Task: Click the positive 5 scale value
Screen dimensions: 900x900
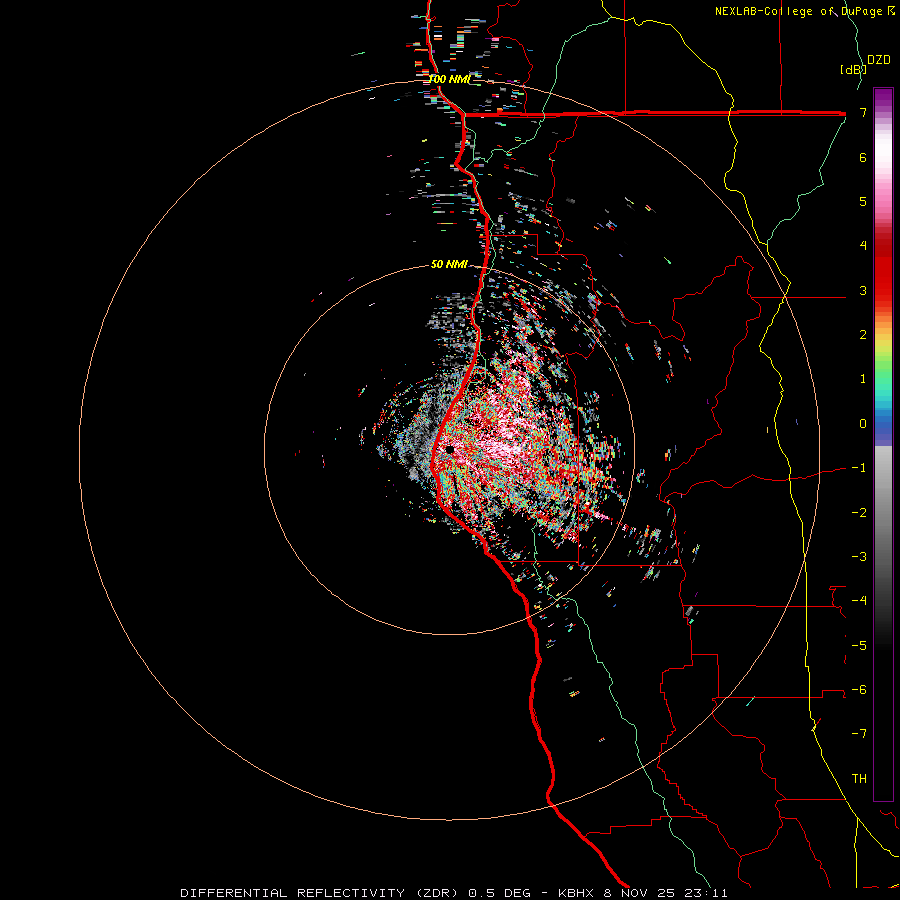Action: [x=863, y=201]
